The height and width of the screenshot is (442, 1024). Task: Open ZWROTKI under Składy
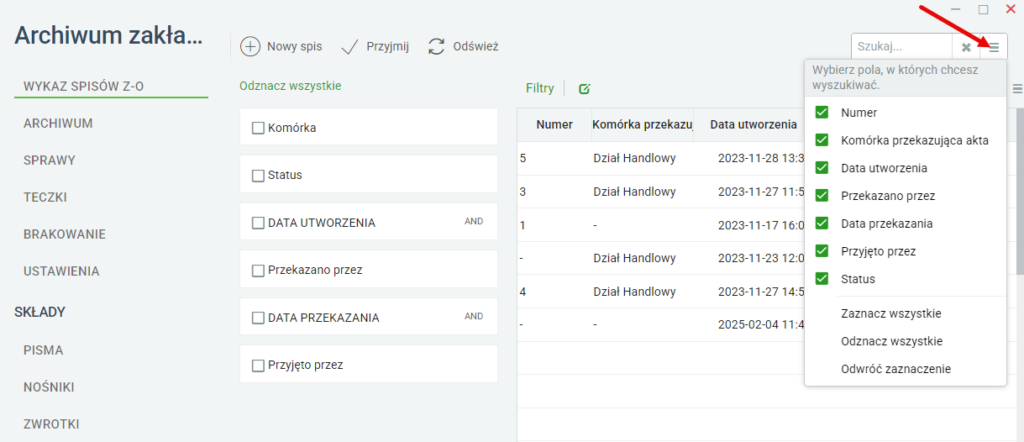click(52, 424)
